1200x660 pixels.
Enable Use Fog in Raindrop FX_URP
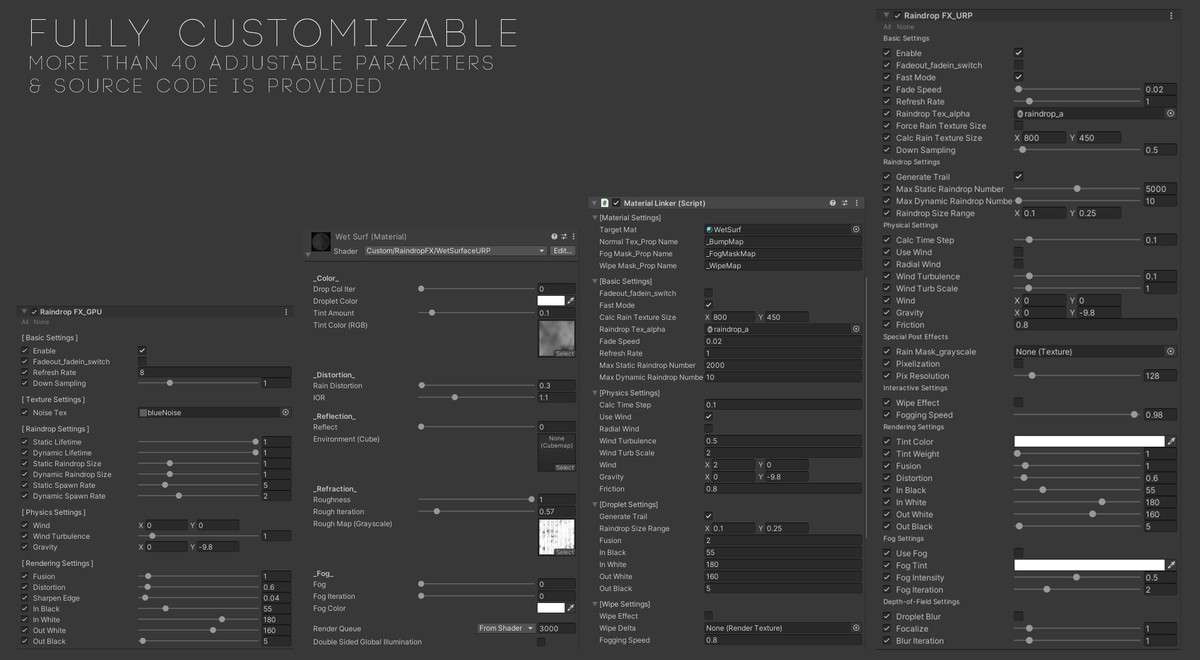click(1018, 553)
